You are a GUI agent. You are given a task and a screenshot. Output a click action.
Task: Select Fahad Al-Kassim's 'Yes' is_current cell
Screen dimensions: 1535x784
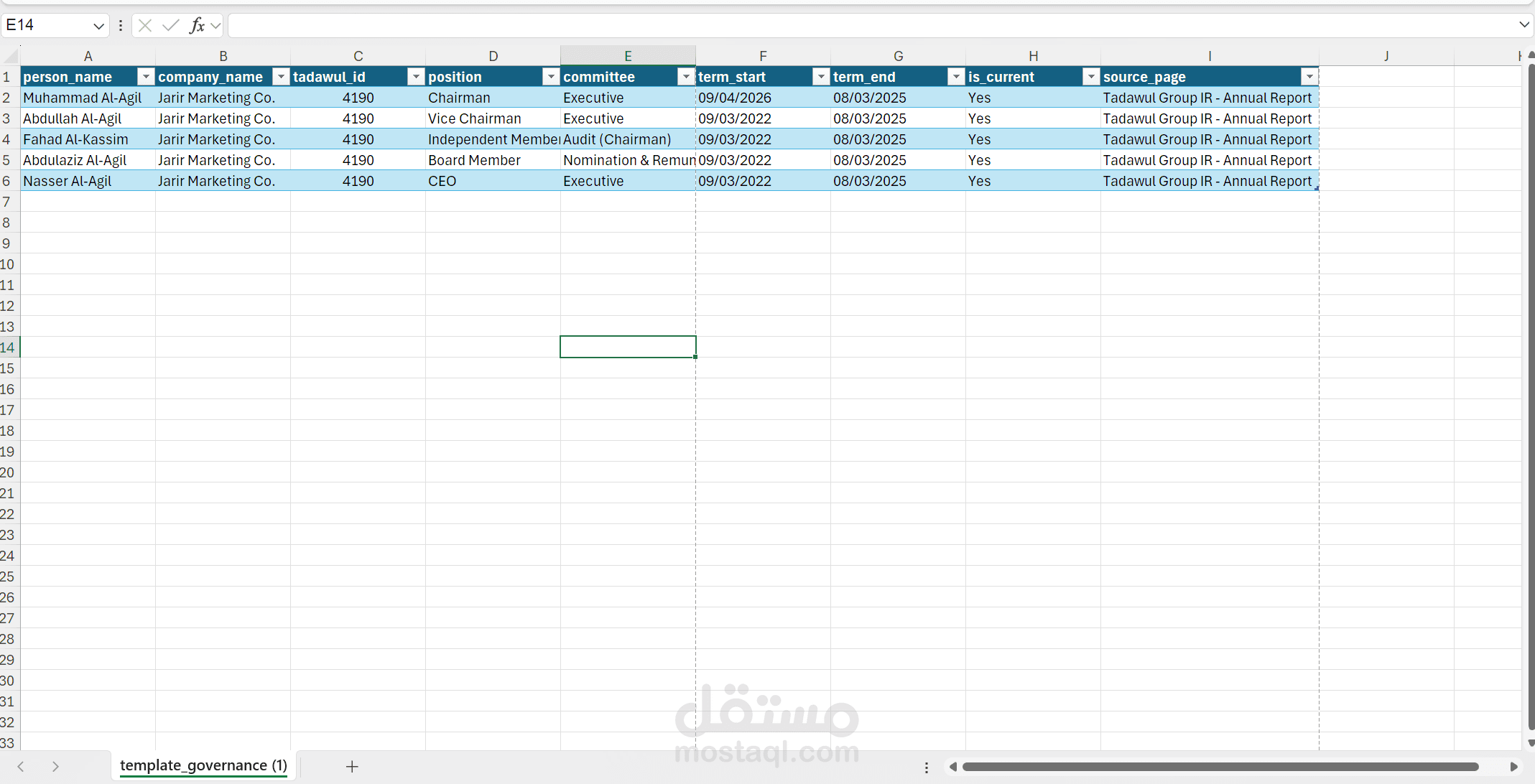point(1033,139)
